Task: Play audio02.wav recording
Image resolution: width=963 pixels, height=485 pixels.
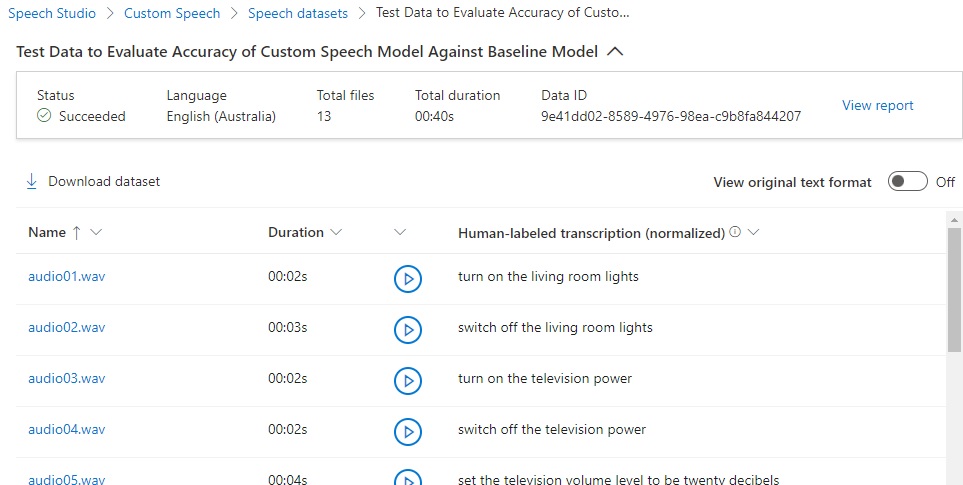Action: pyautogui.click(x=407, y=329)
